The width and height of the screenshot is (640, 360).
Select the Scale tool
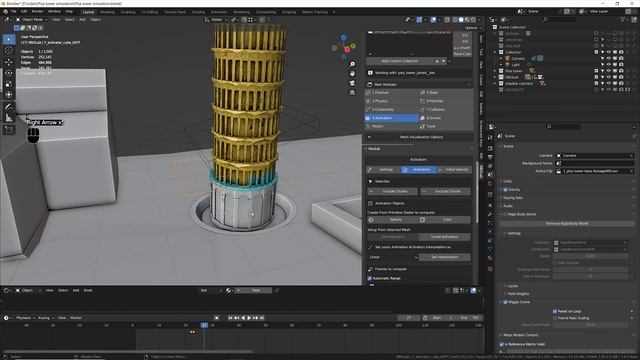point(9,84)
